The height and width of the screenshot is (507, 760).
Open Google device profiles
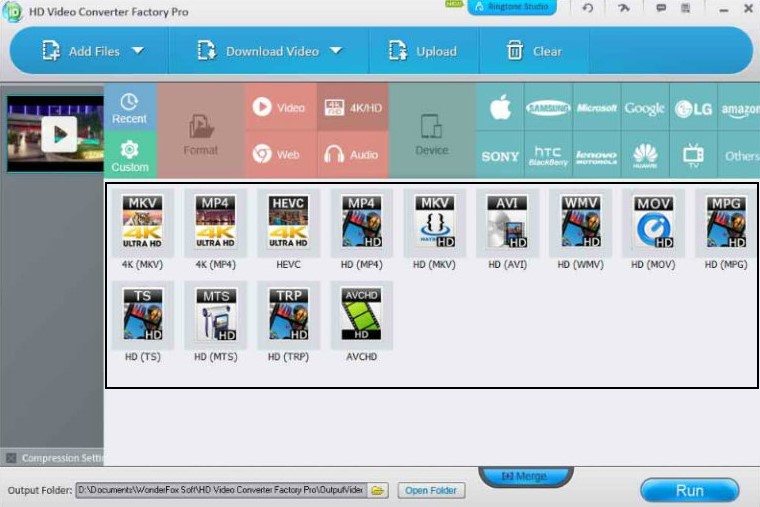pyautogui.click(x=645, y=107)
